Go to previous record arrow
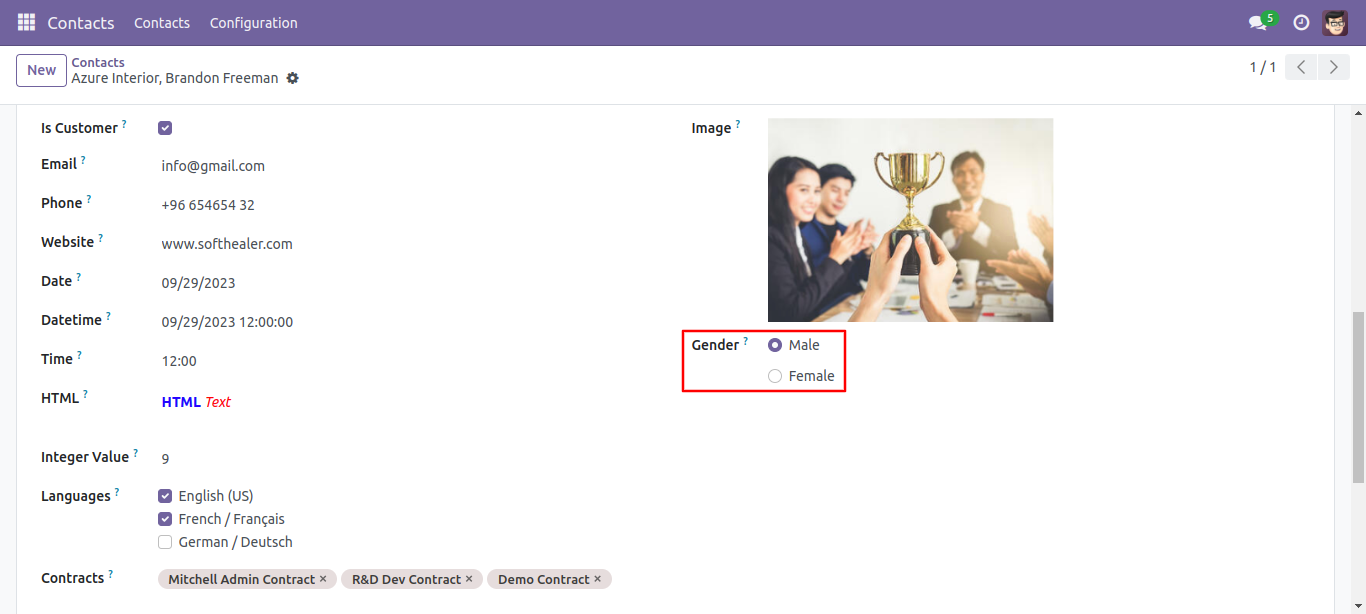 tap(1301, 67)
